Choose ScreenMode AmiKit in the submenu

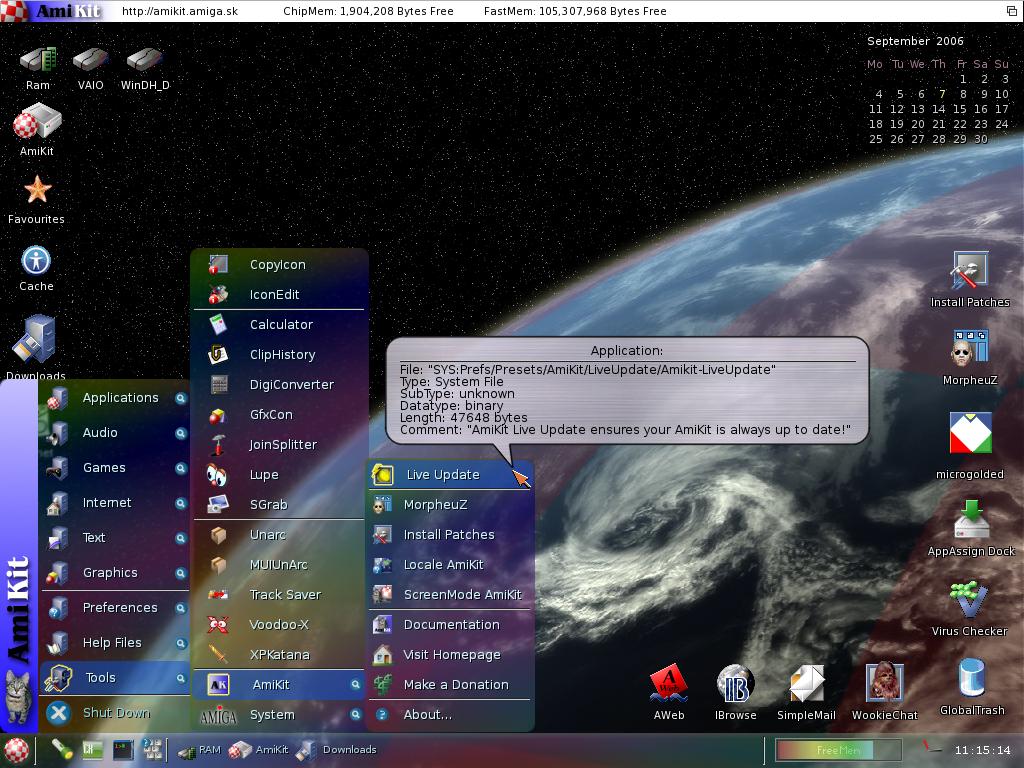point(450,595)
